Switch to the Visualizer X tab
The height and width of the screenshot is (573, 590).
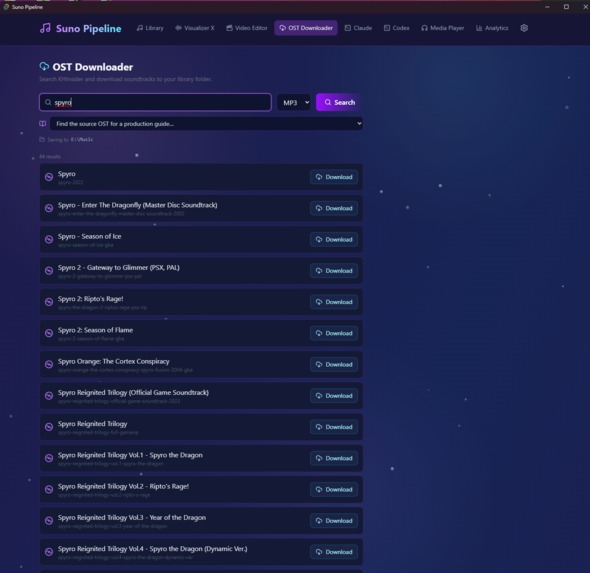[x=195, y=28]
